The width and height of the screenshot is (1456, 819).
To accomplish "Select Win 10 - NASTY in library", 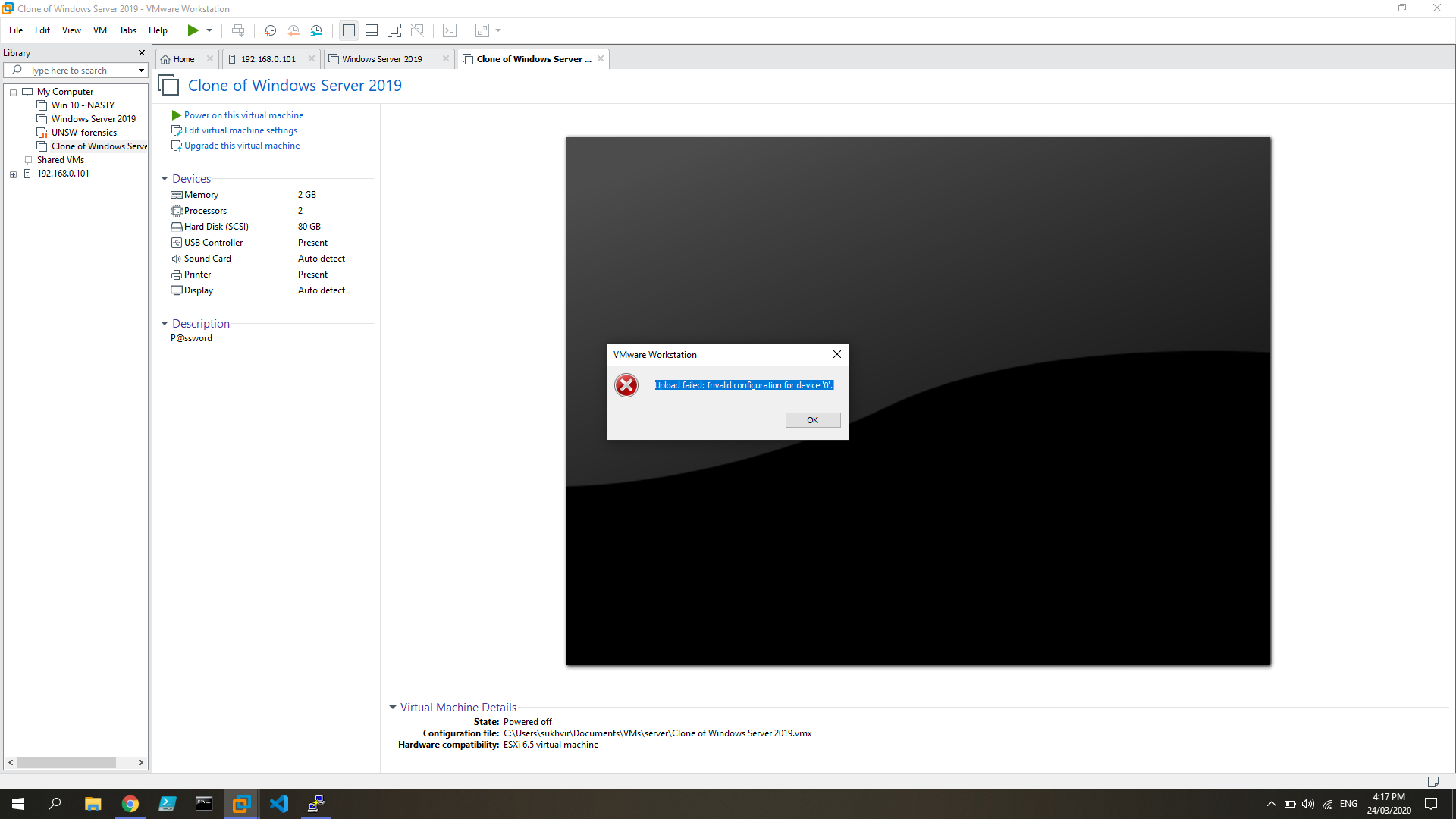I will point(83,105).
